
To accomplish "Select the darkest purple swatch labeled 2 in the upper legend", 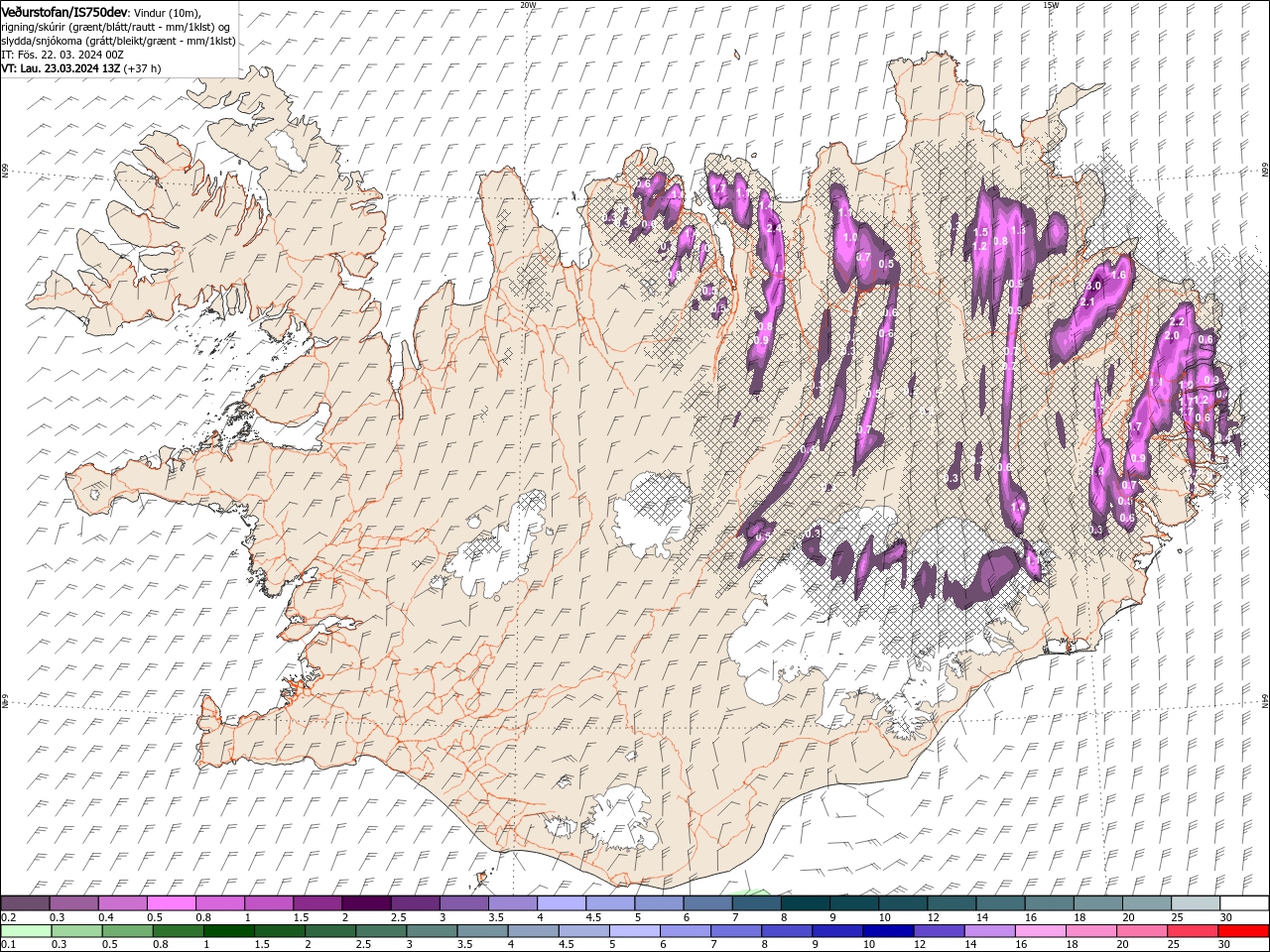I will 365,903.
